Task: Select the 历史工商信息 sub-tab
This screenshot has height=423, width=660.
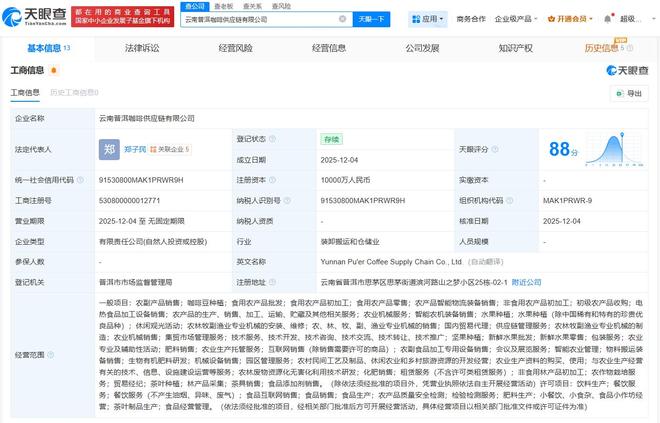Action: coord(74,93)
